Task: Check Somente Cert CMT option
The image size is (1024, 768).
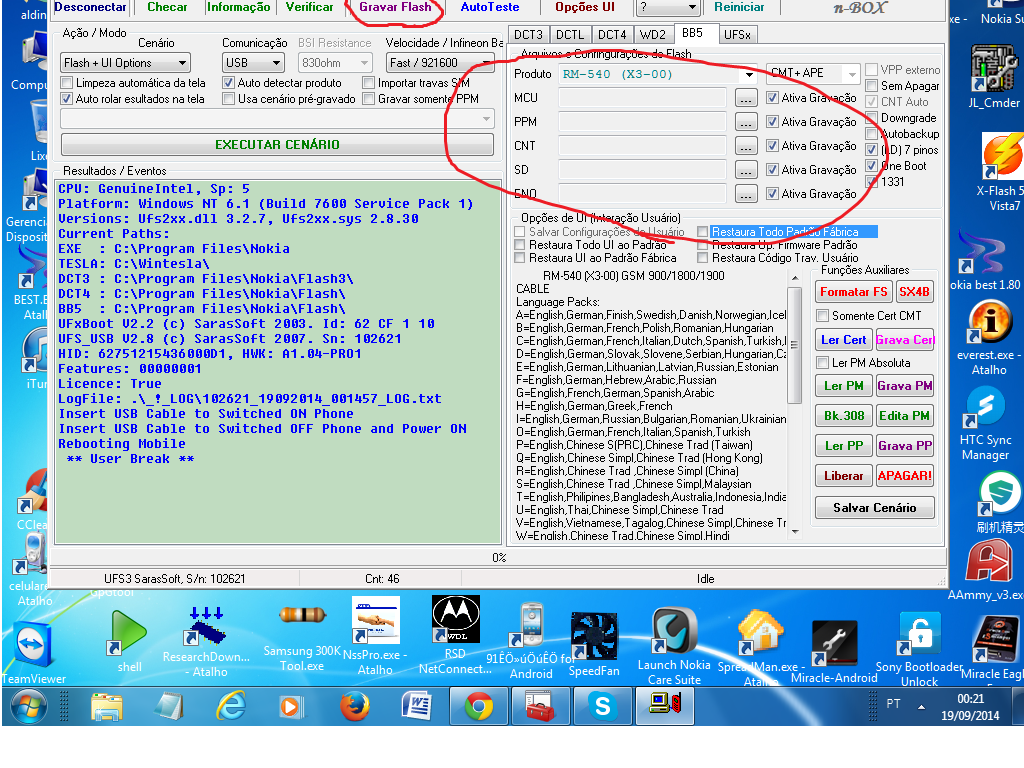Action: 822,316
